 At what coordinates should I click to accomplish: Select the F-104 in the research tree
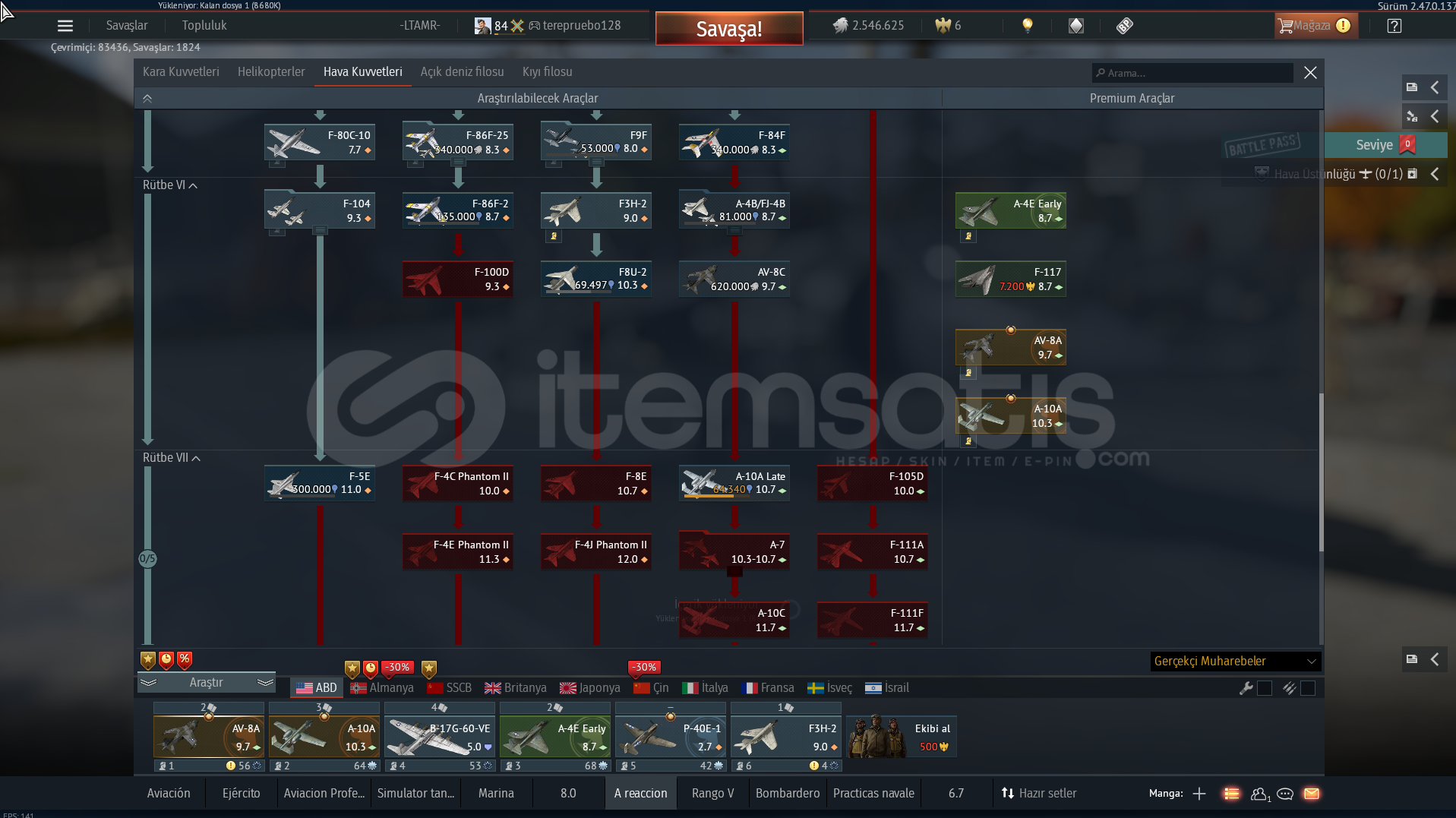click(320, 210)
